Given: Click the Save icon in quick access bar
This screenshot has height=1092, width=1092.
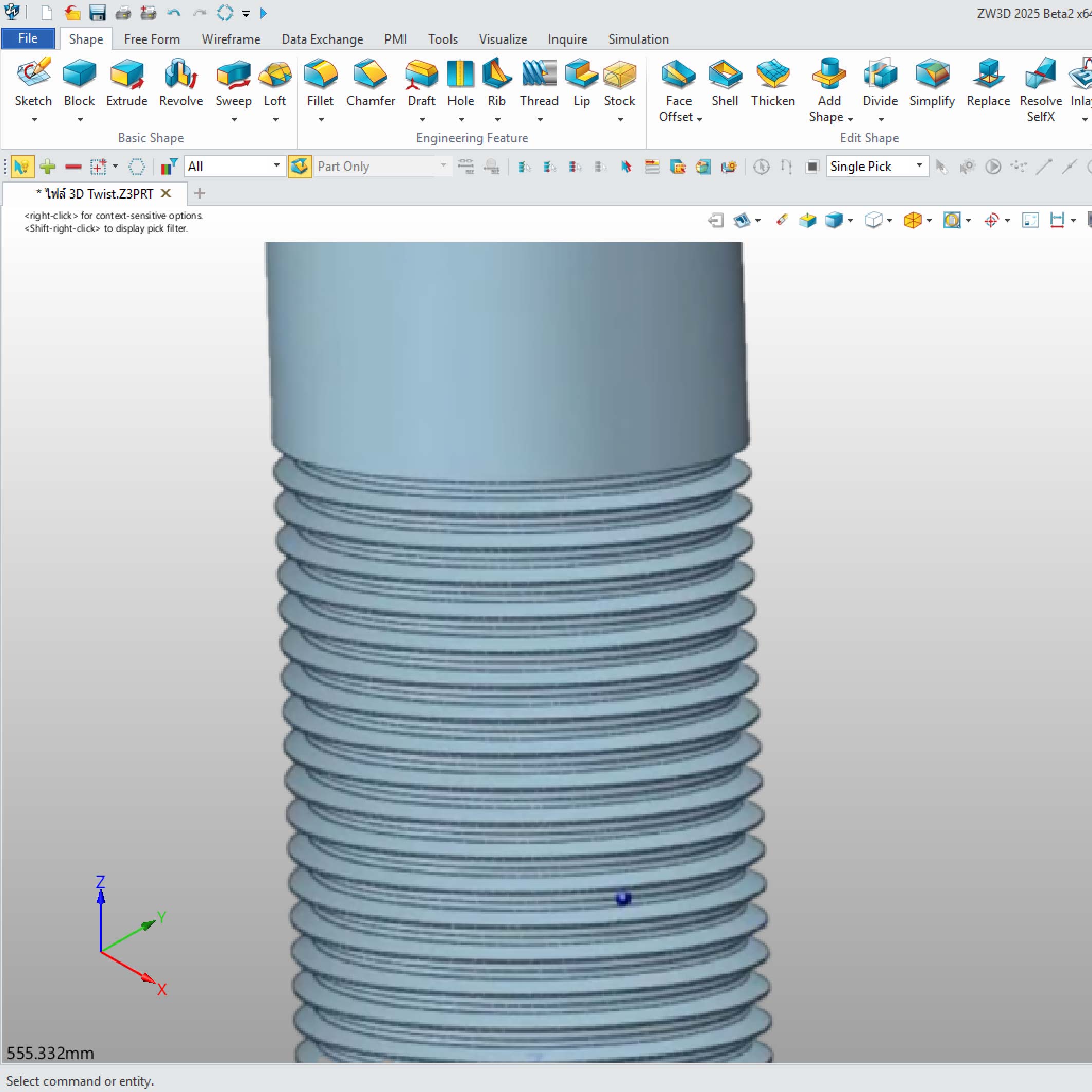Looking at the screenshot, I should pyautogui.click(x=98, y=12).
